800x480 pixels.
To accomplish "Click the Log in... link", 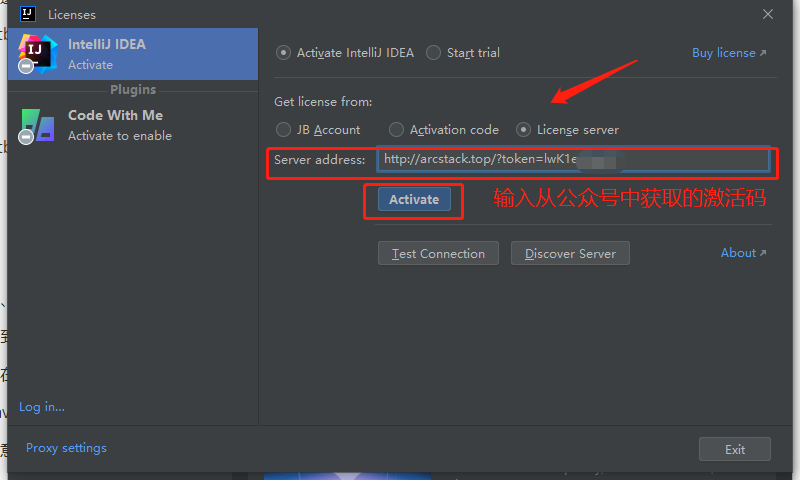I will 42,407.
